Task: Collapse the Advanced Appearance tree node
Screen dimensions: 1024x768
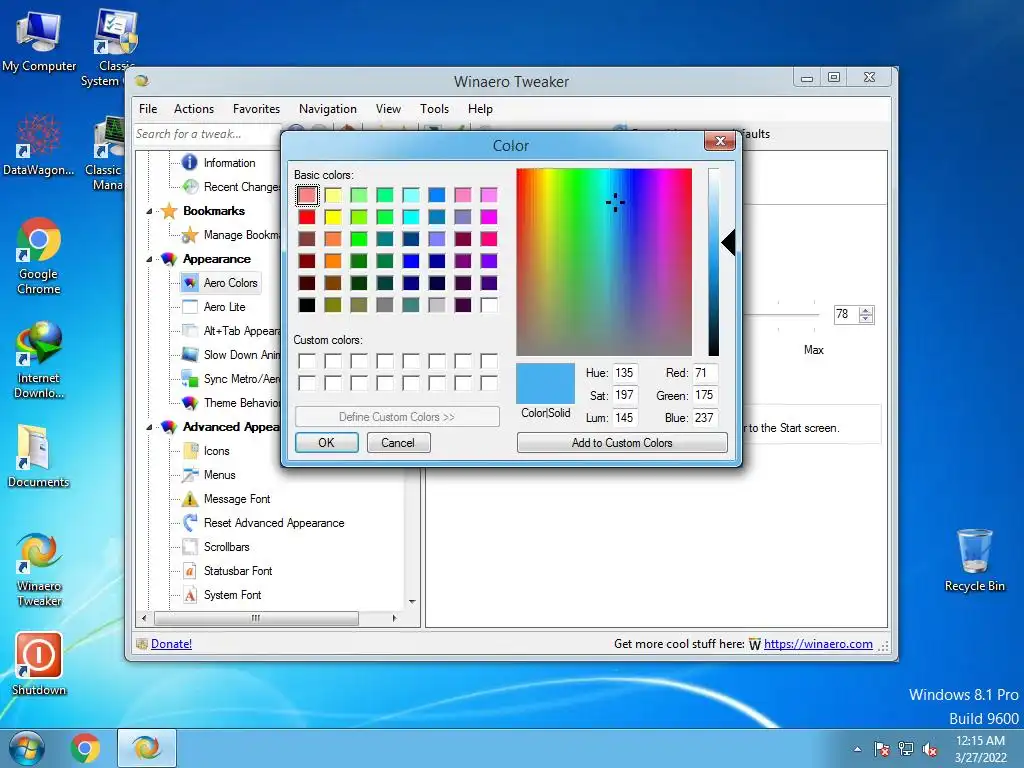Action: pyautogui.click(x=149, y=427)
